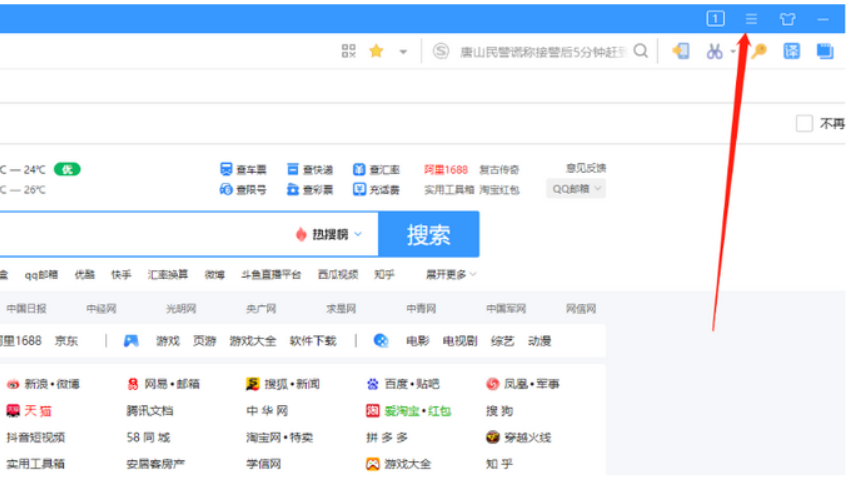
Task: Click the skin (shirt) icon in title bar
Action: tap(787, 19)
